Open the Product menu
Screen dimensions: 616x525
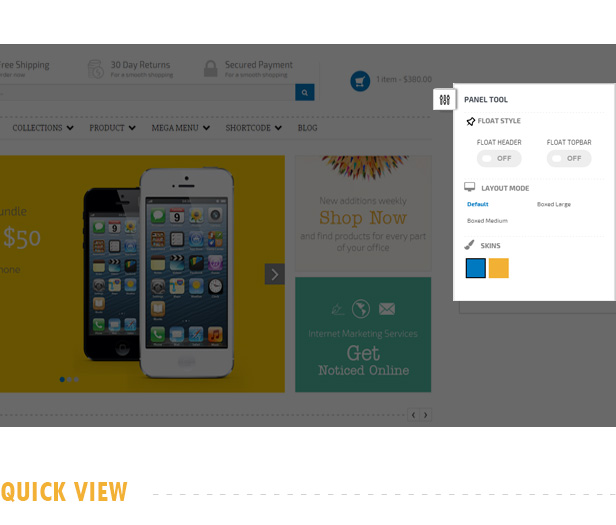tap(112, 128)
